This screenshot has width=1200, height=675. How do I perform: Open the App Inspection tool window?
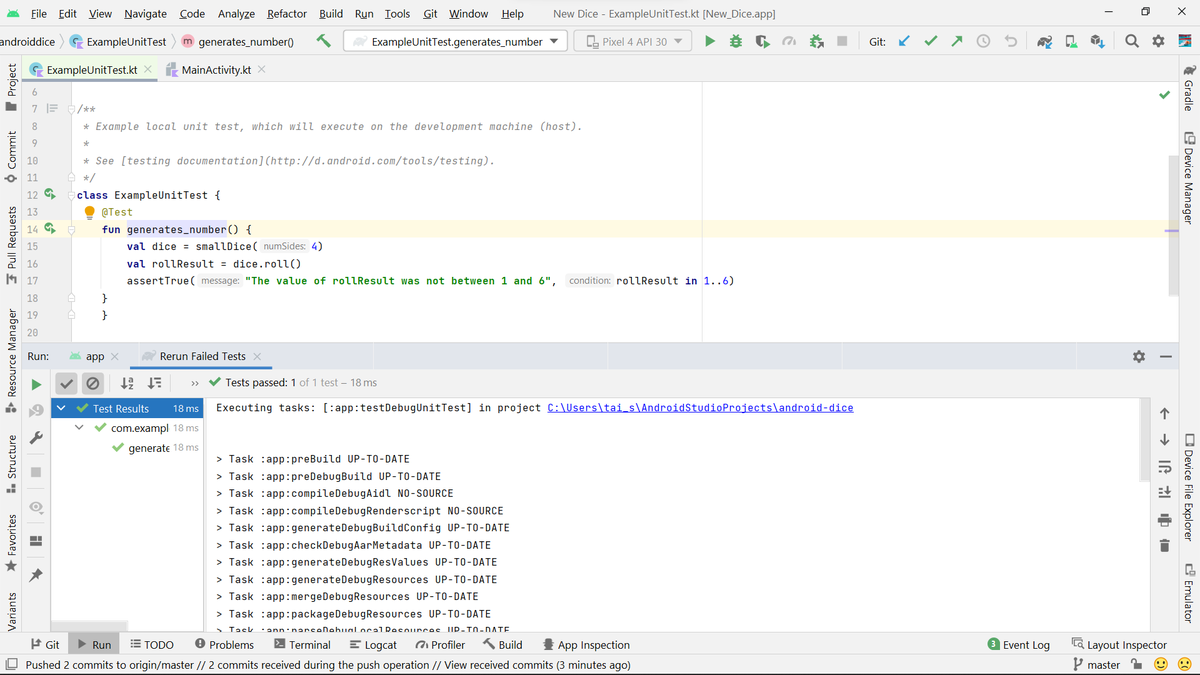pos(586,645)
